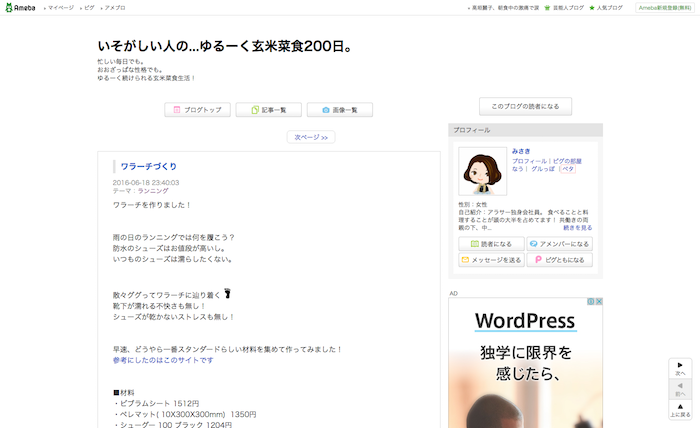
Task: Go to ブログトップ
Action: [197, 110]
